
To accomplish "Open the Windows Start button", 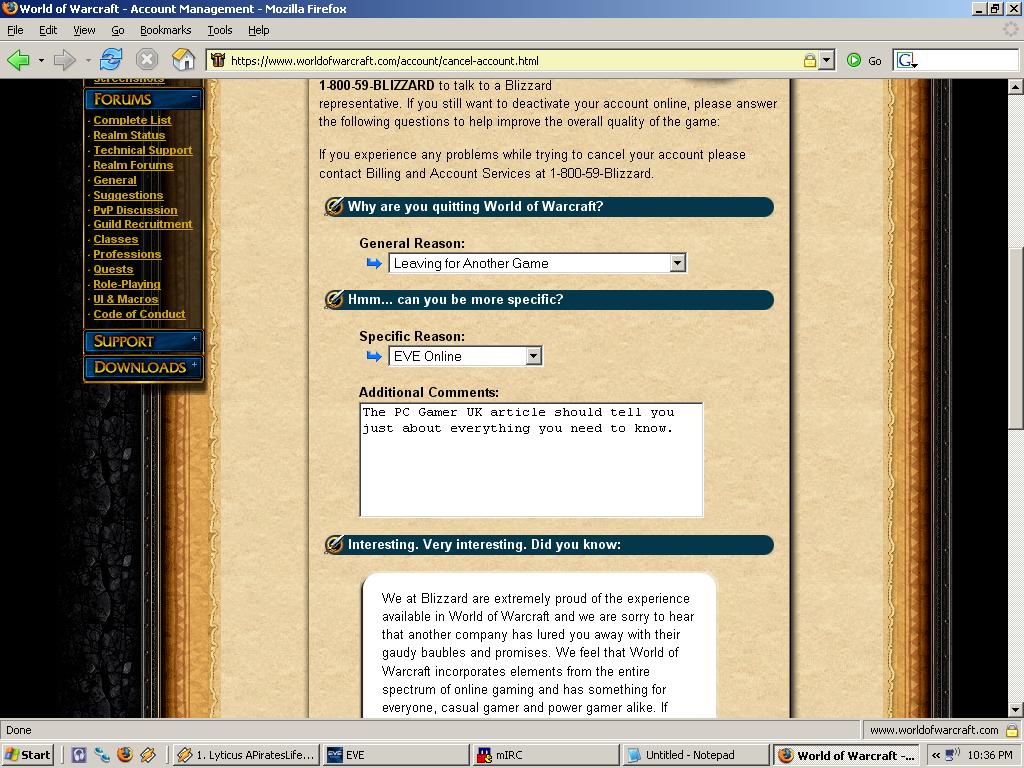I will pos(27,755).
